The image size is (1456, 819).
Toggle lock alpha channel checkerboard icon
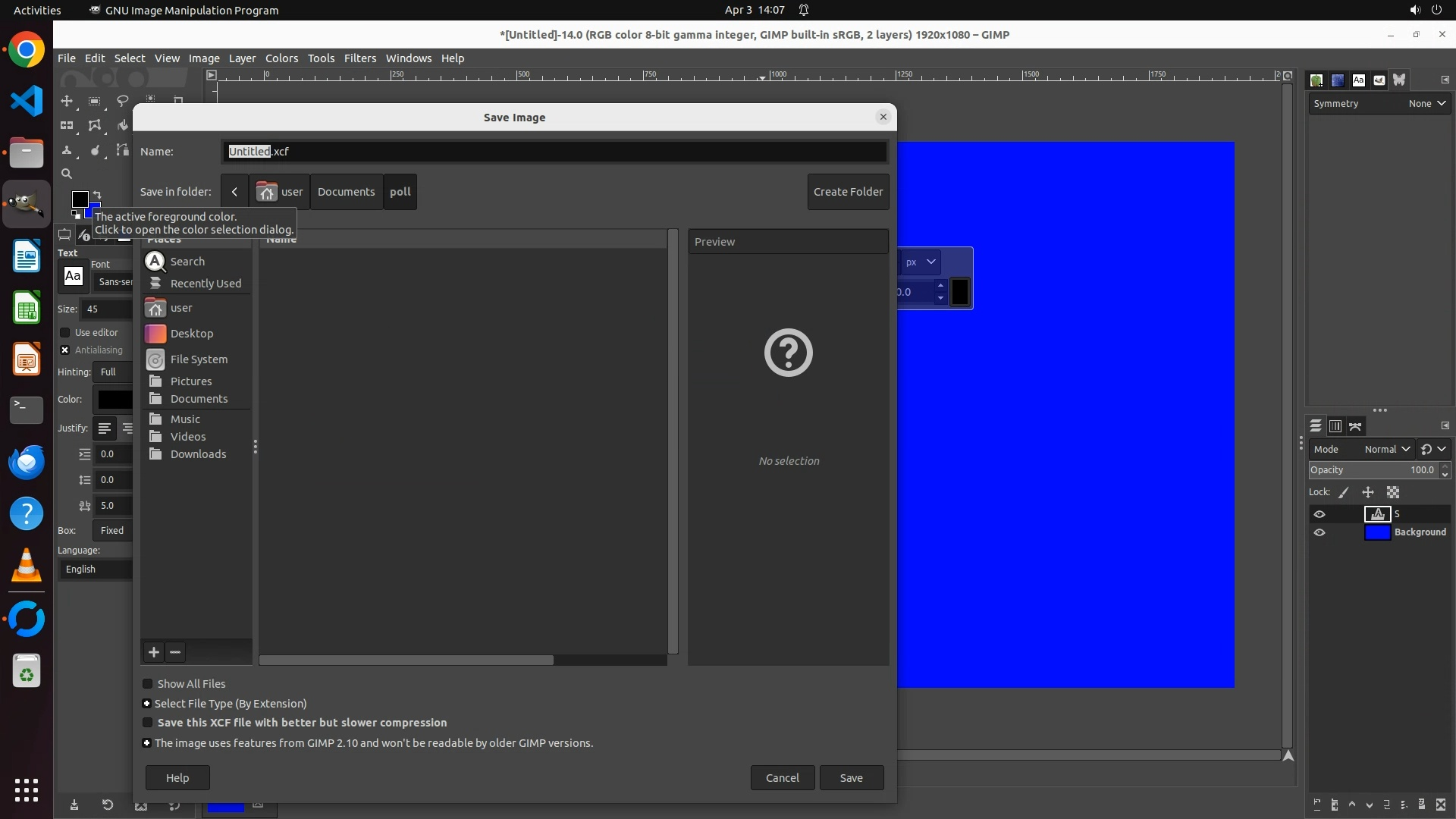tap(1393, 492)
